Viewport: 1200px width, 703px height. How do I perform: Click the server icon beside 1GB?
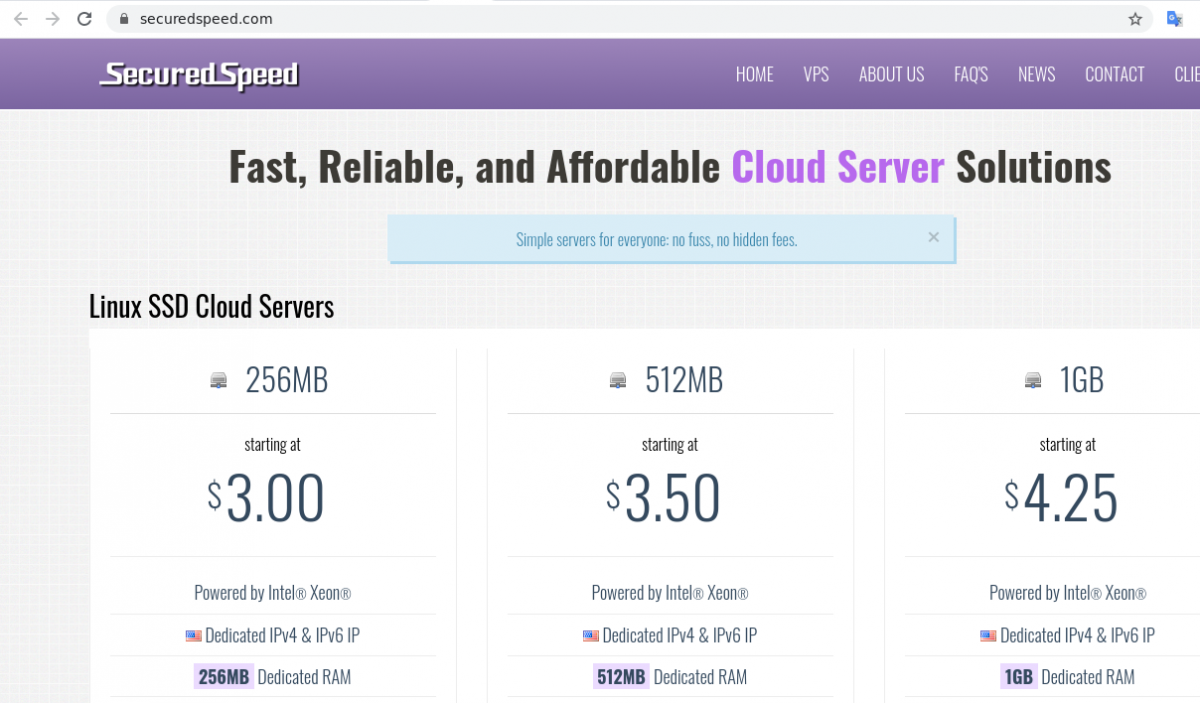coord(1033,380)
